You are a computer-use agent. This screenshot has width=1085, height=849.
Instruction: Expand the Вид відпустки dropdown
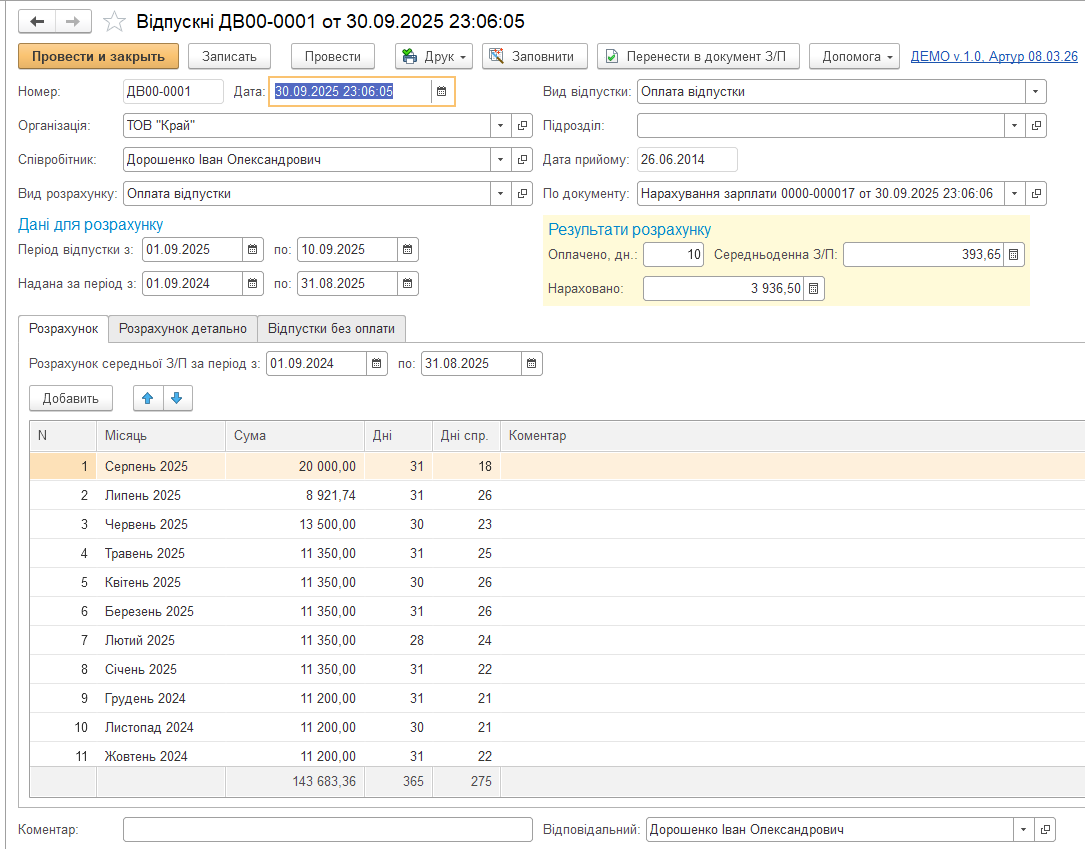click(1036, 92)
